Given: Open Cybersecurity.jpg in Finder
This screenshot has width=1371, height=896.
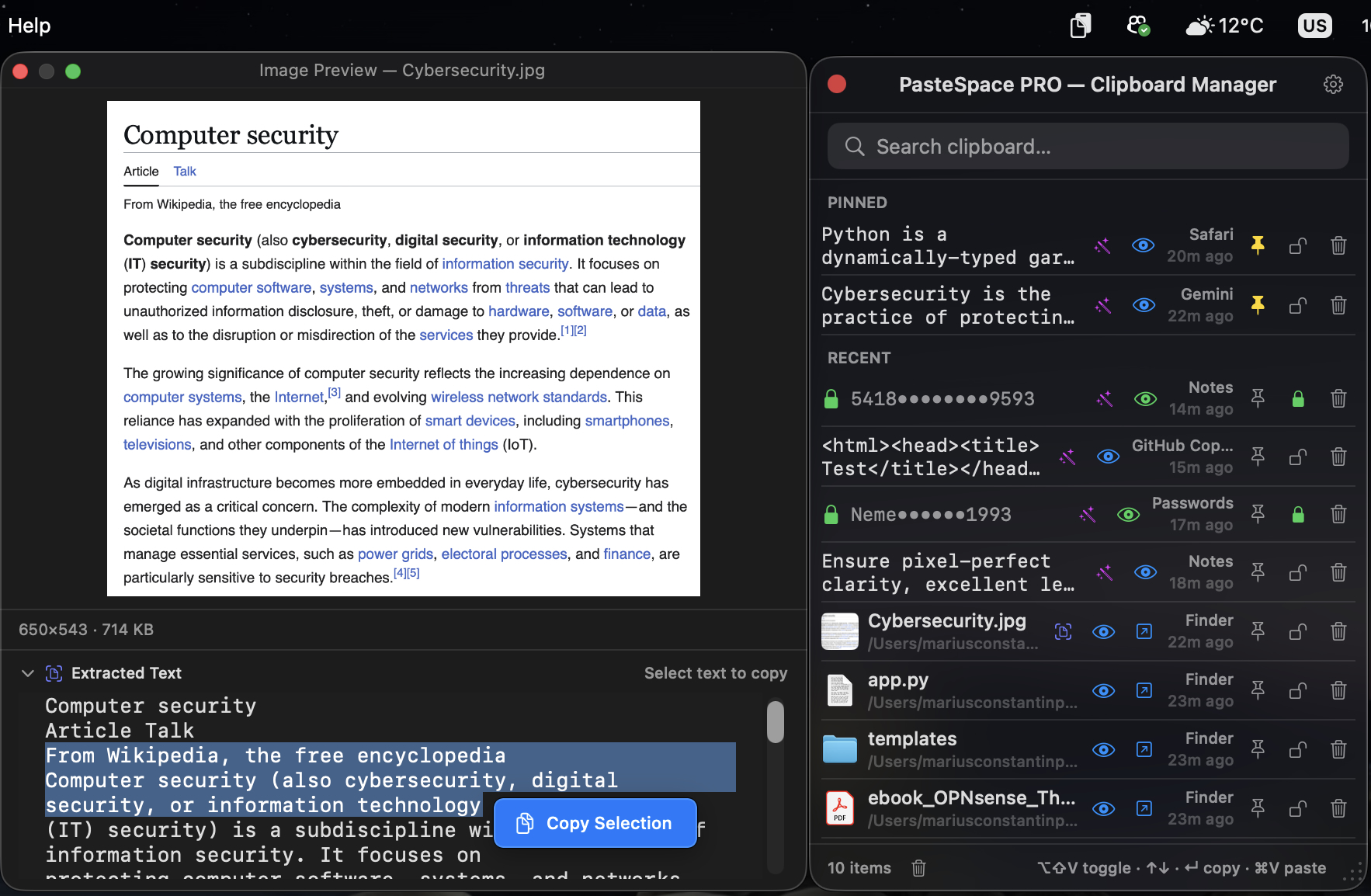Looking at the screenshot, I should pos(1144,631).
